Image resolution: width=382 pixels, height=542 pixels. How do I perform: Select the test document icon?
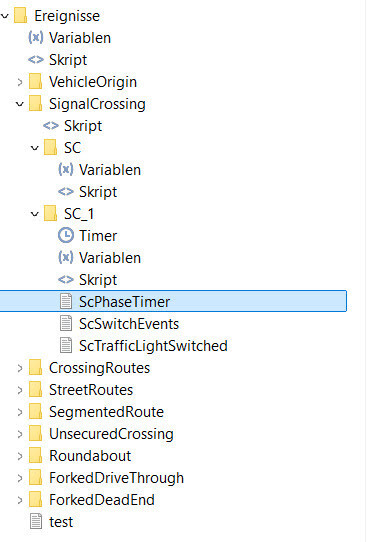coord(36,522)
